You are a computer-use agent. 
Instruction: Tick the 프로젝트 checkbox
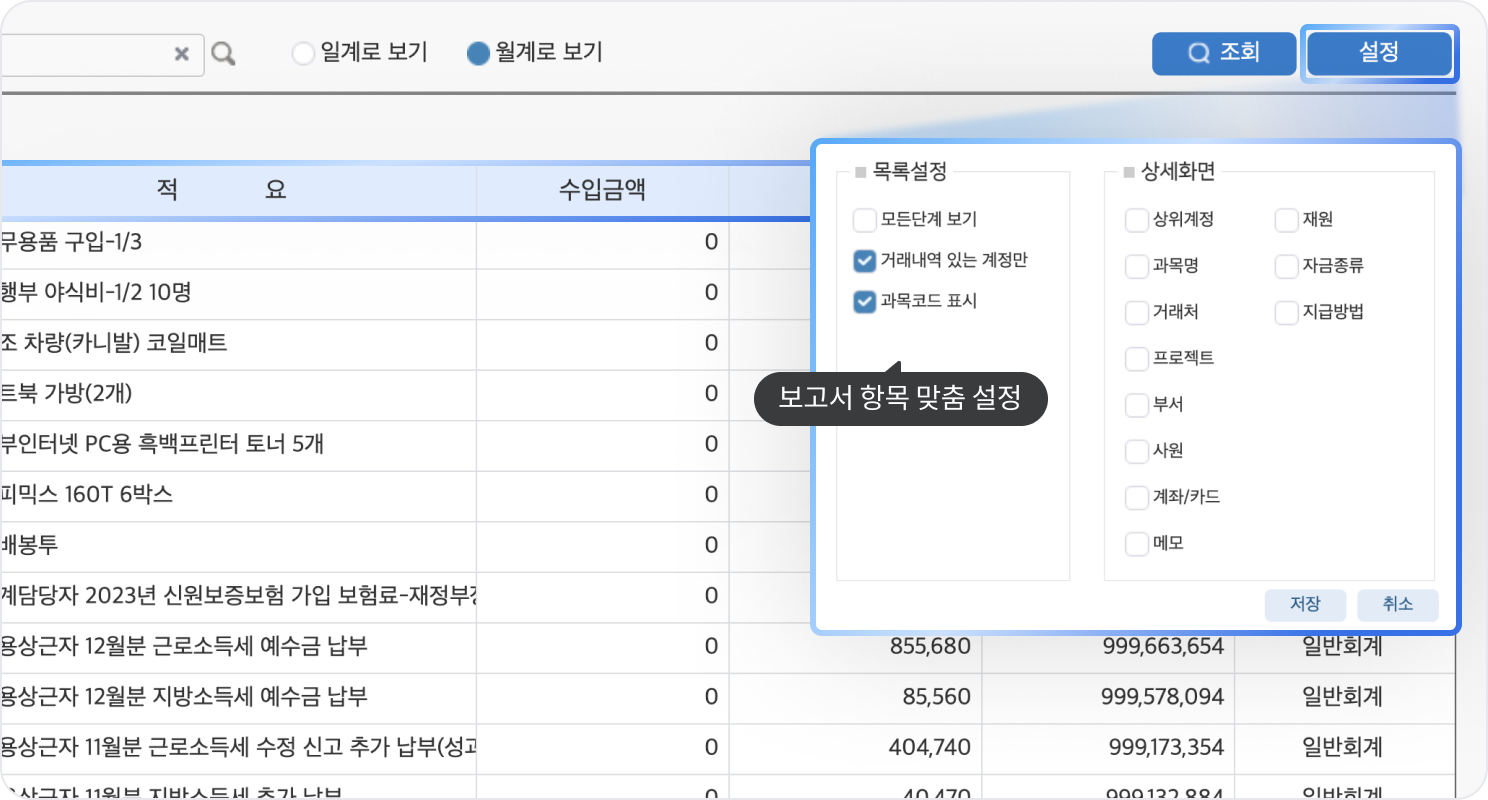click(x=1136, y=358)
